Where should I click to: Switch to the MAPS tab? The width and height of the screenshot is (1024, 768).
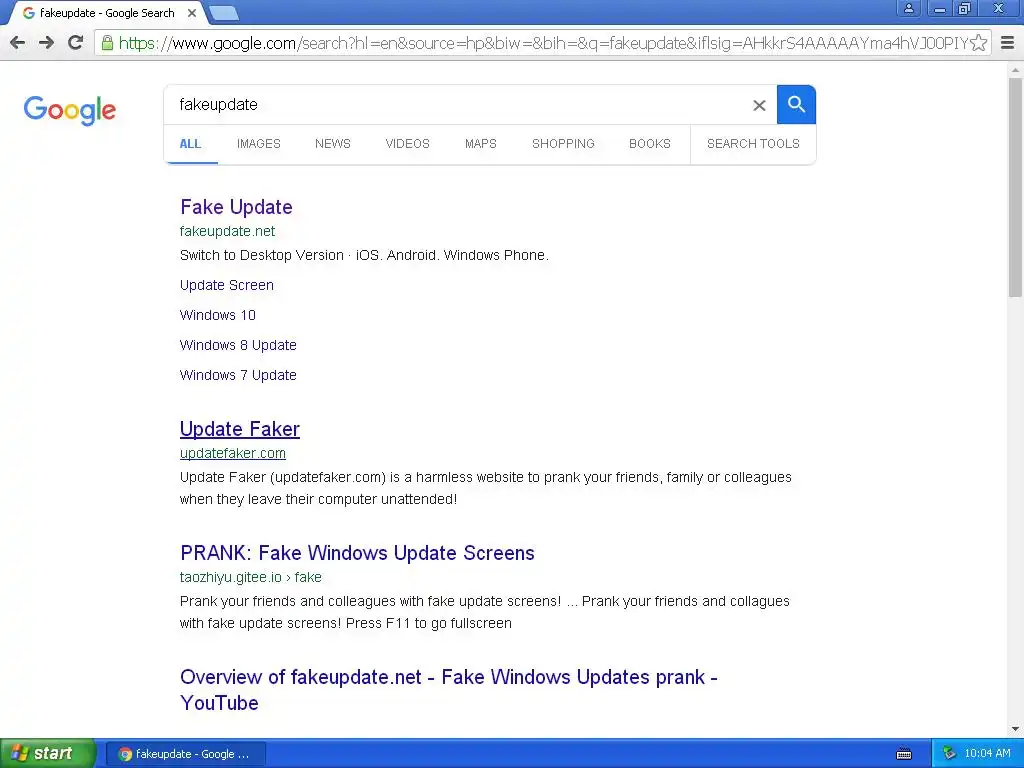pos(481,144)
